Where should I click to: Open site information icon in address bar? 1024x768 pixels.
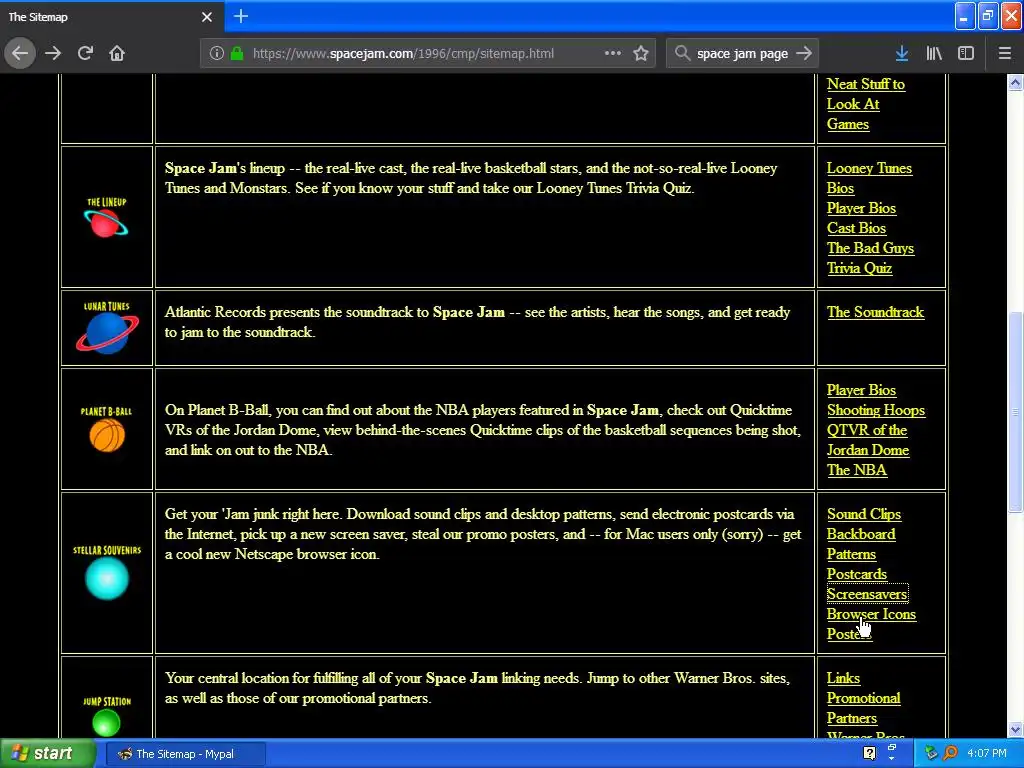tap(216, 54)
